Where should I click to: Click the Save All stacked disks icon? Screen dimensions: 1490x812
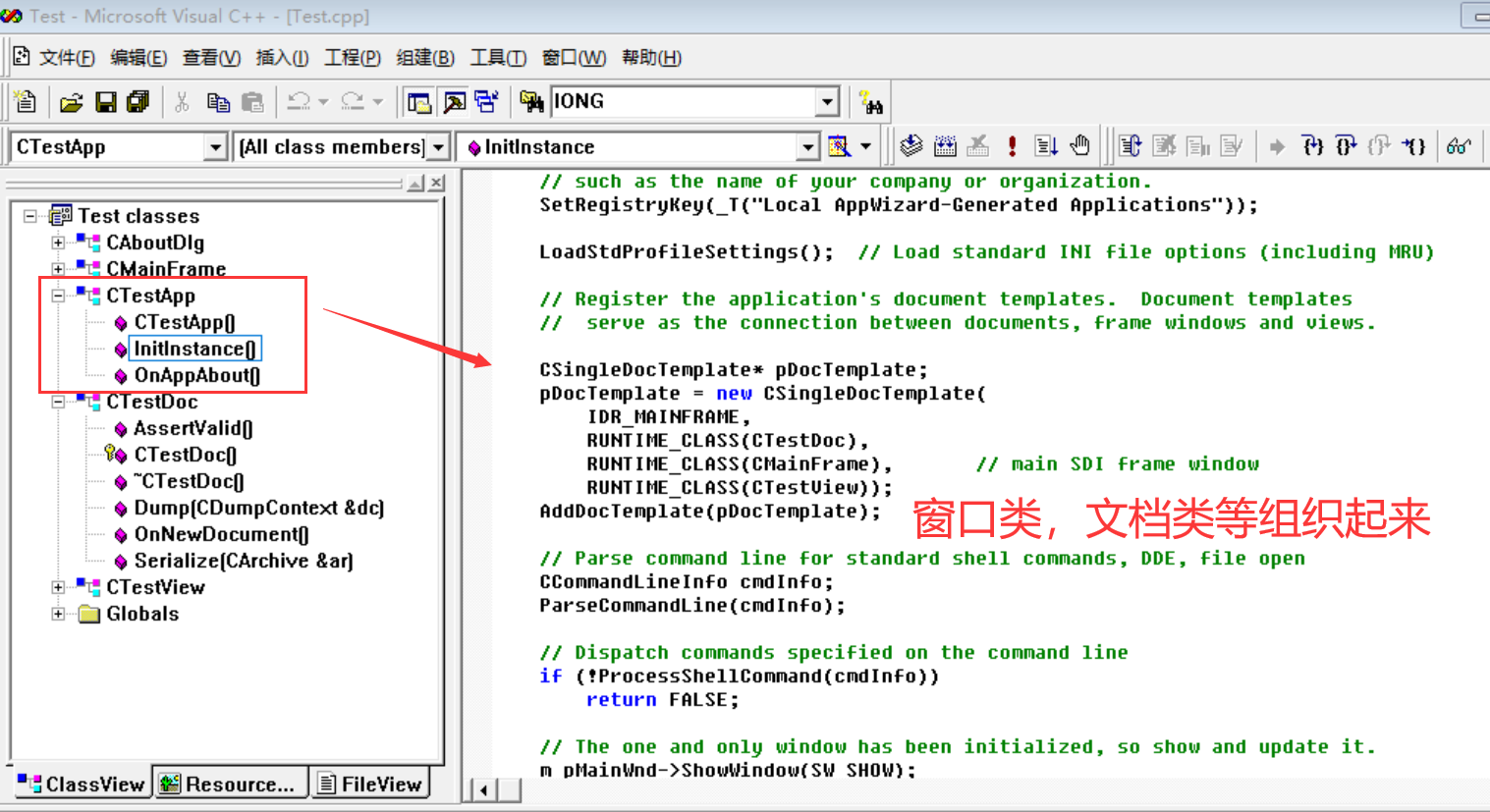pyautogui.click(x=138, y=102)
